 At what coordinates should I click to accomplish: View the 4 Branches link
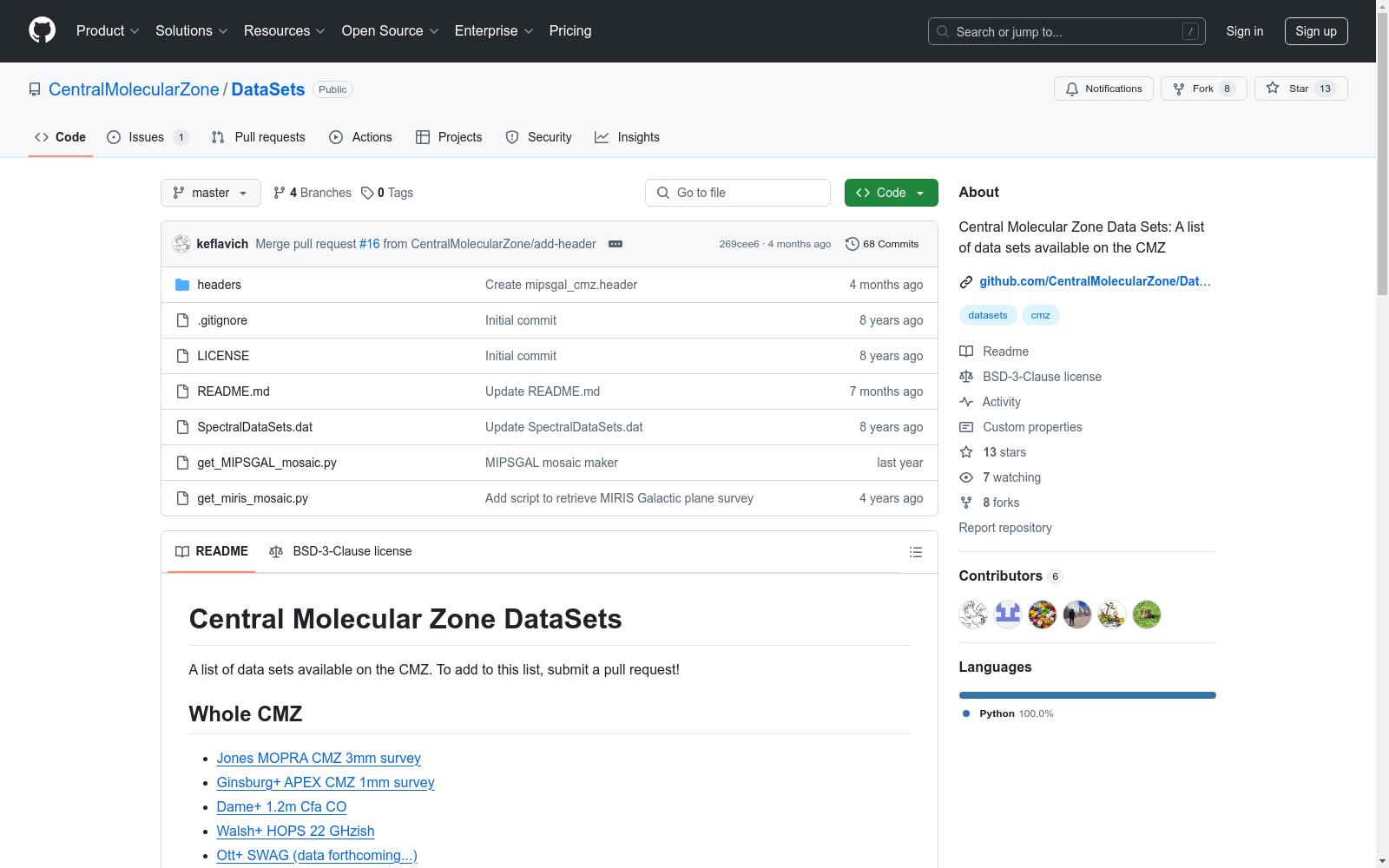(313, 193)
